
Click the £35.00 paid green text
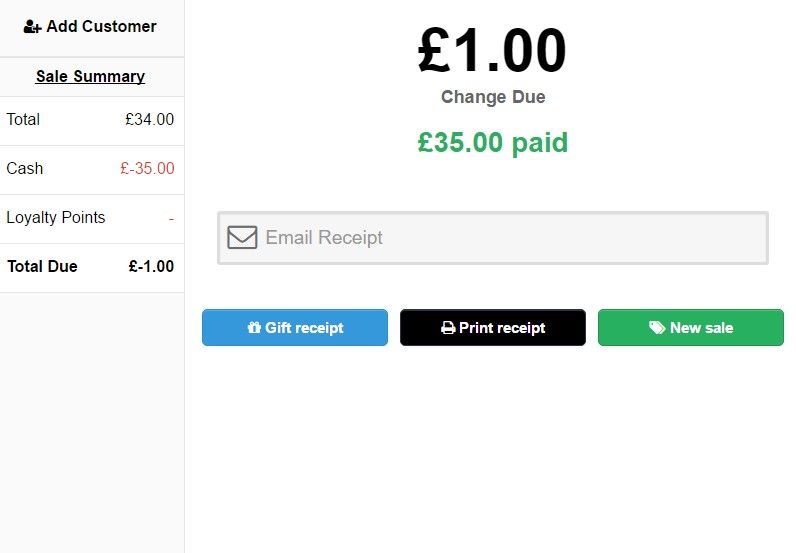coord(492,142)
